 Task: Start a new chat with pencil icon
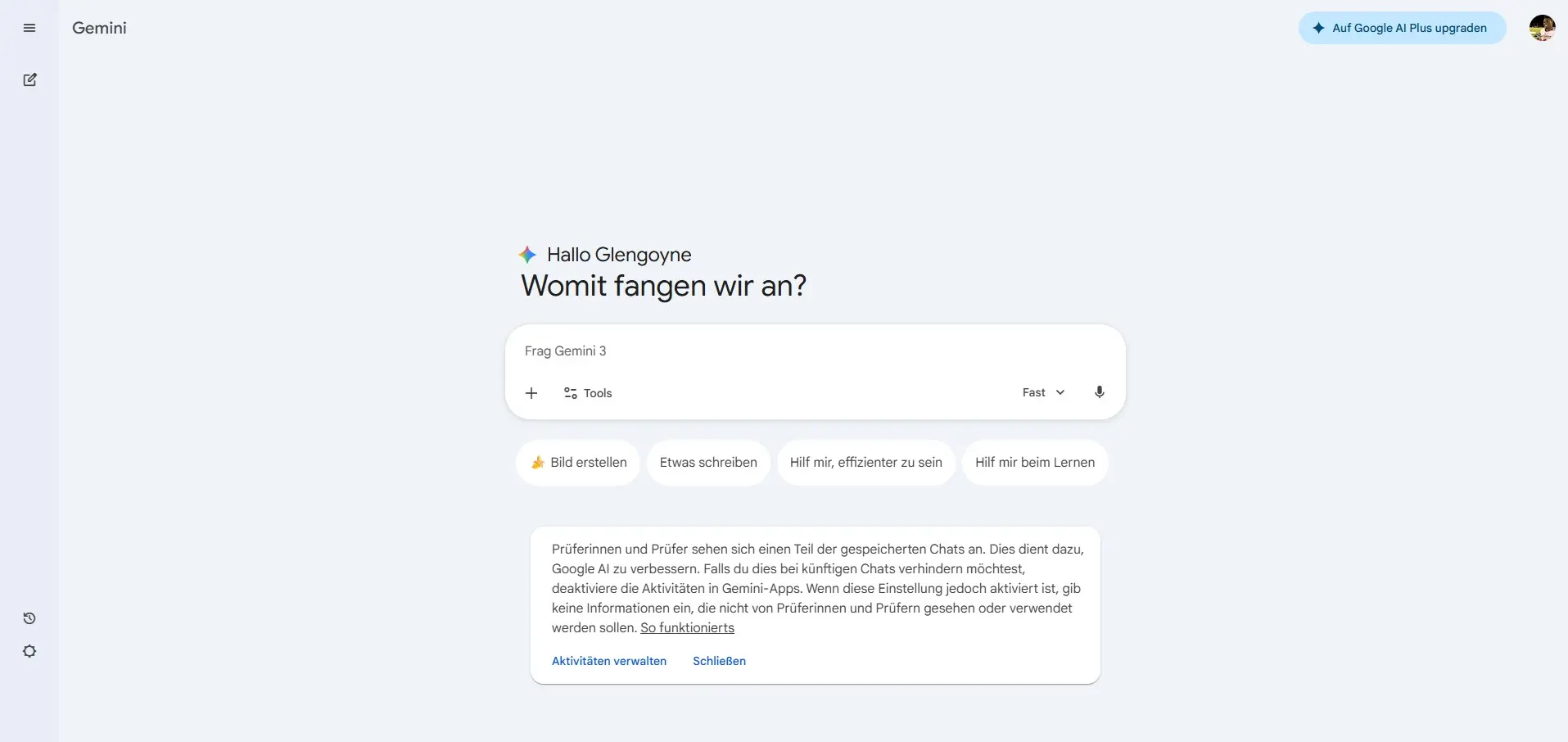tap(29, 79)
